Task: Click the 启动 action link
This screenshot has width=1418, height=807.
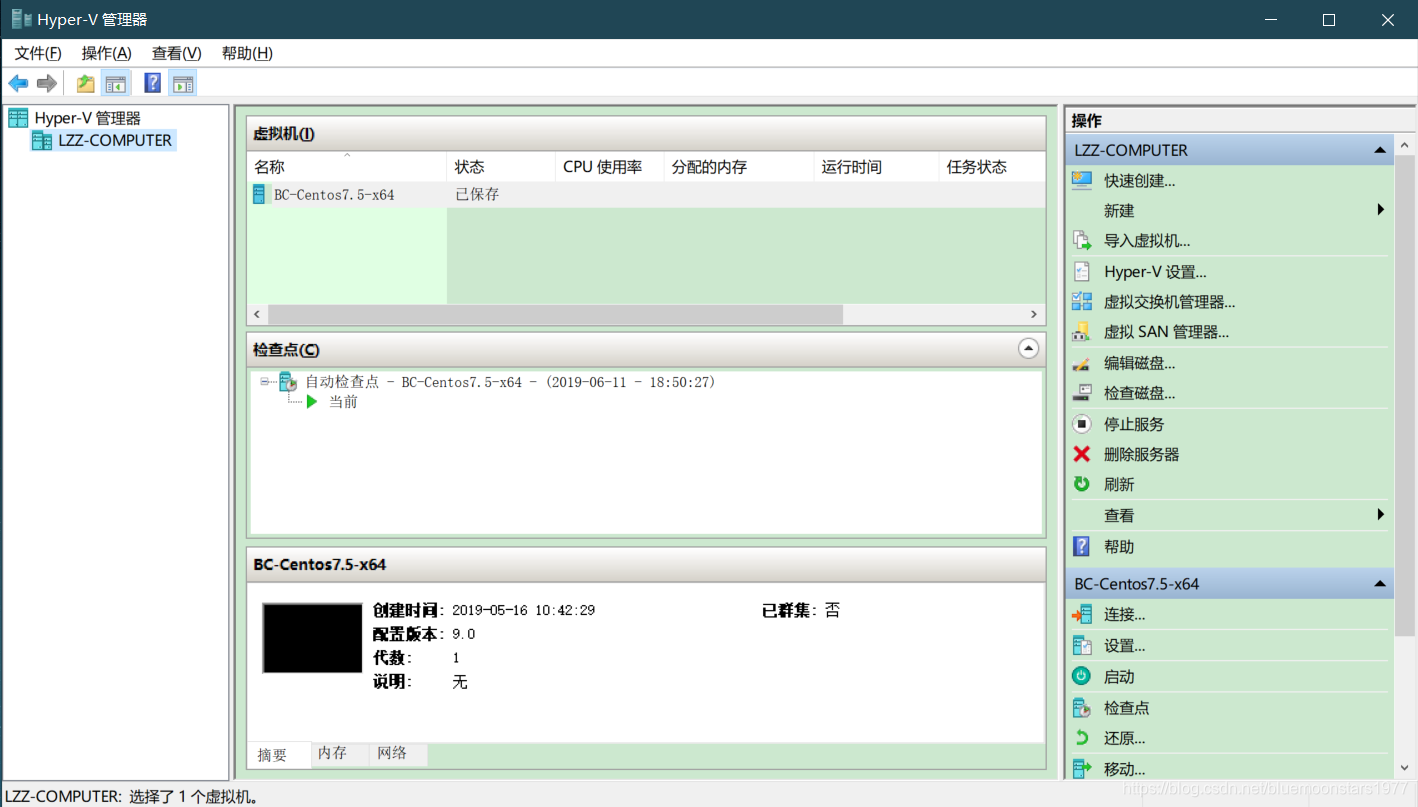Action: click(x=1119, y=677)
